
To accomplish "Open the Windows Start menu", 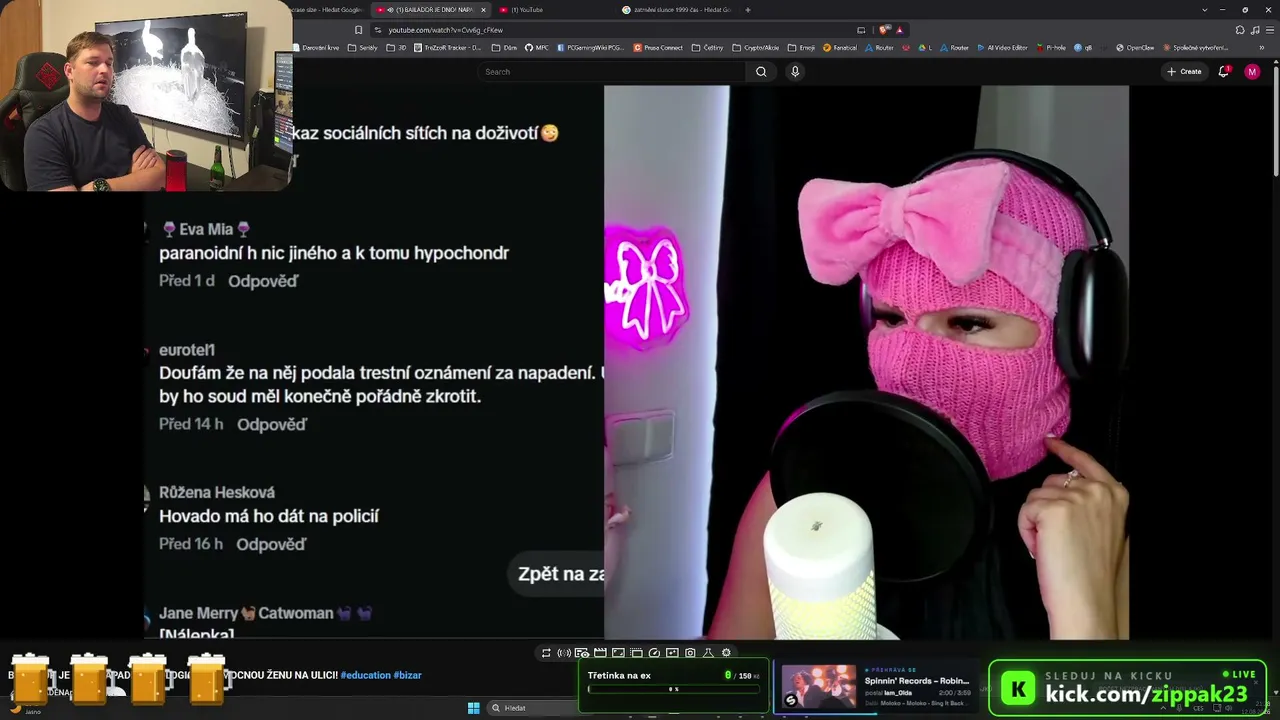I will pos(474,708).
